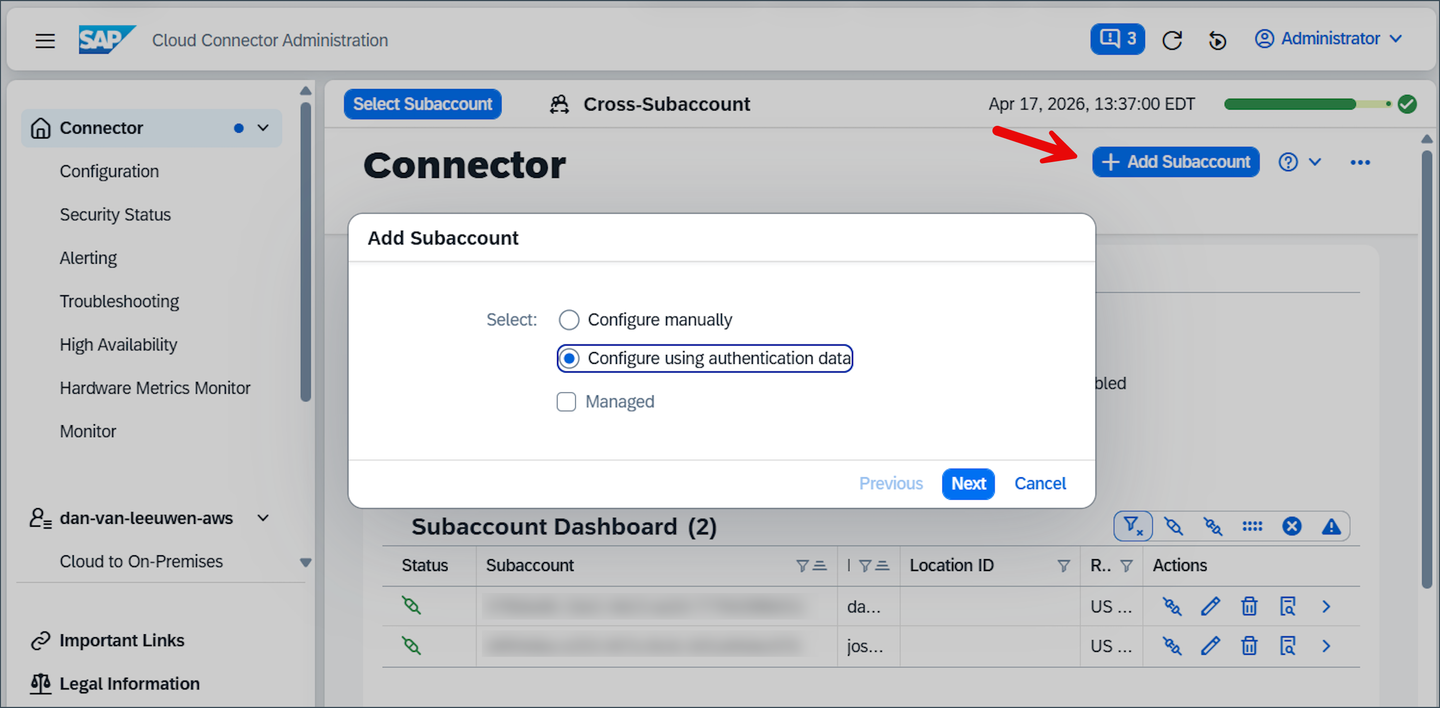Collapse the Connector navigation group
1440x708 pixels.
264,128
